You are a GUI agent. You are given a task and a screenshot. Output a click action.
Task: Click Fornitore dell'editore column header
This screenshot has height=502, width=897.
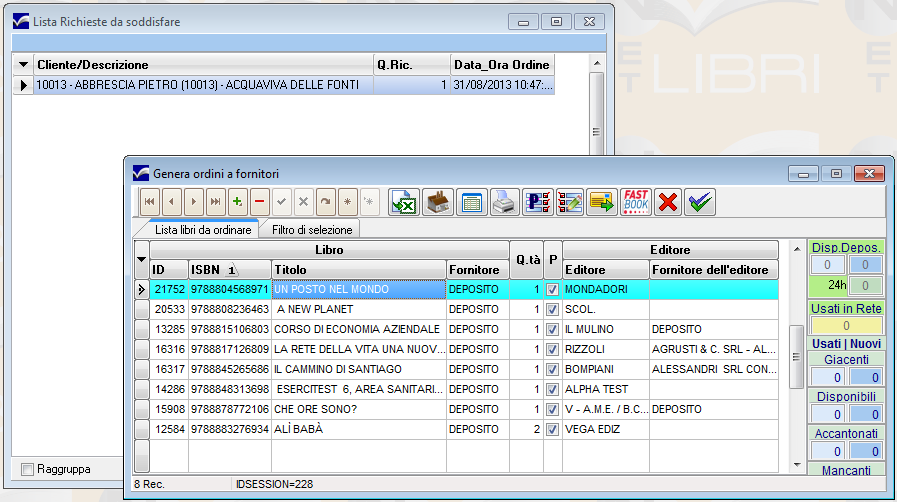(x=713, y=270)
